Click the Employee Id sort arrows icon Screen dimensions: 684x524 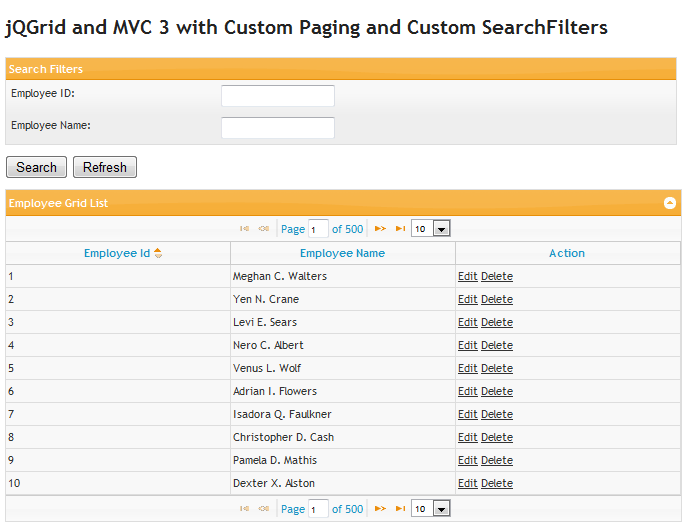158,253
